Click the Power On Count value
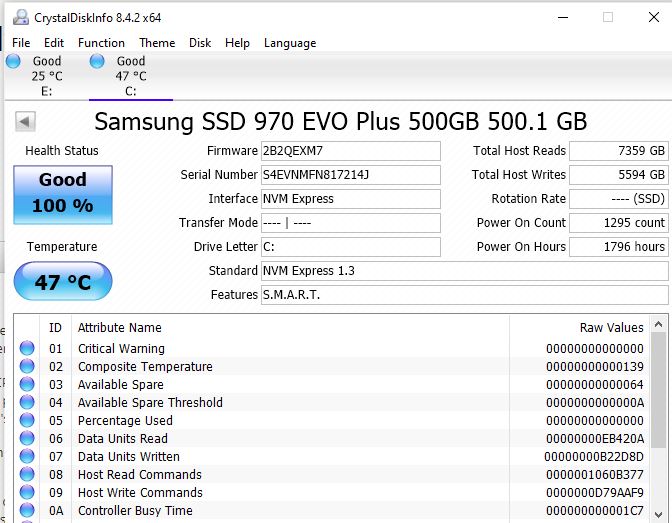This screenshot has height=523, width=672. (x=618, y=223)
